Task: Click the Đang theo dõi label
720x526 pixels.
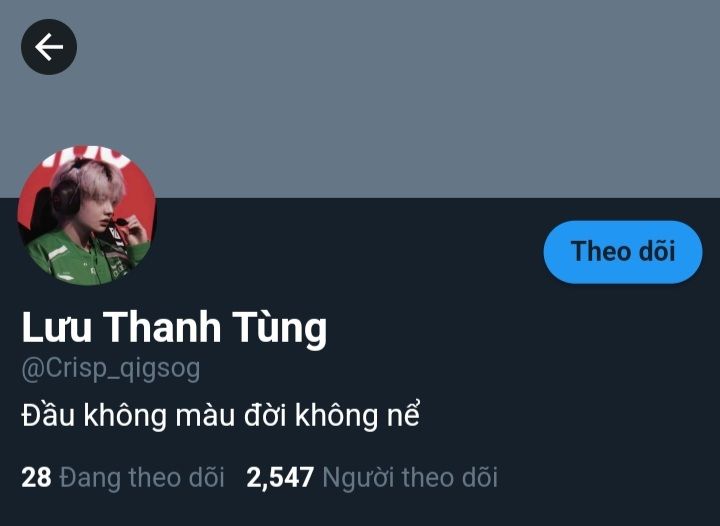Action: (142, 477)
